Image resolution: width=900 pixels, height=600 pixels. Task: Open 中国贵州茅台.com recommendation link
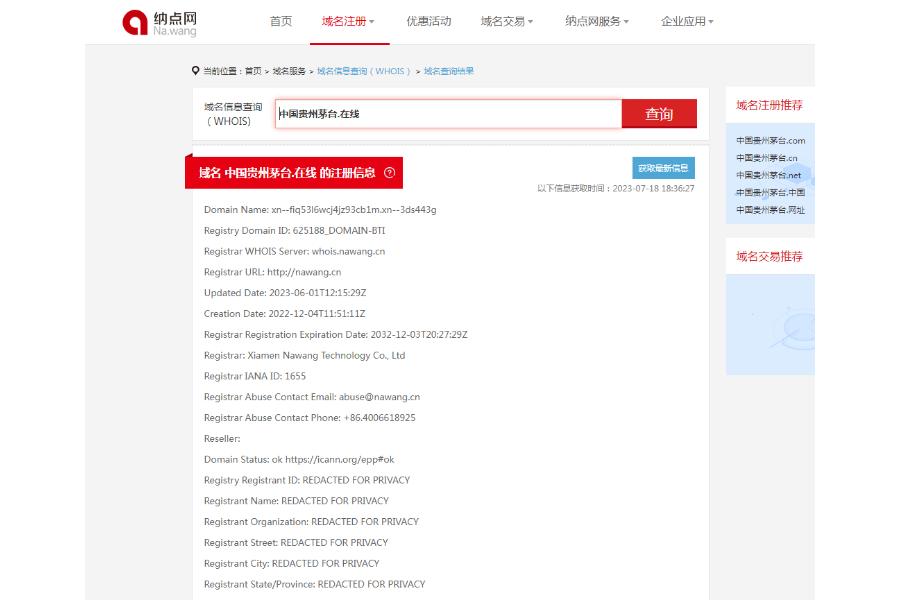[x=770, y=141]
